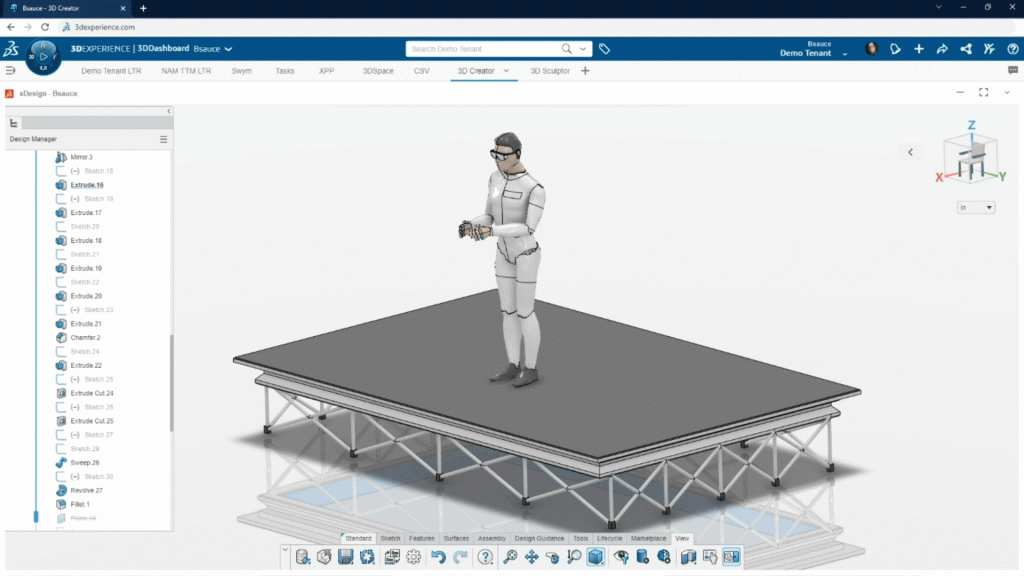The width and height of the screenshot is (1024, 576).
Task: Click the tag icon beside search box
Action: point(604,49)
